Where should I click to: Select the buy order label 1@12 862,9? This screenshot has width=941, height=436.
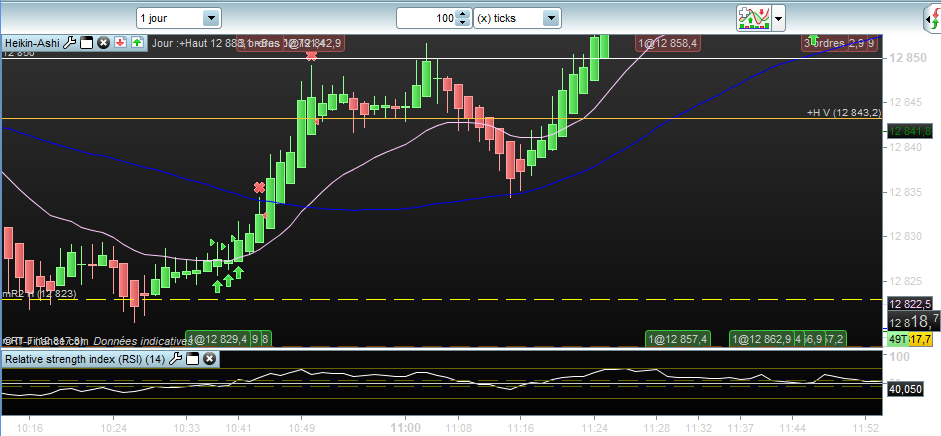click(x=762, y=339)
